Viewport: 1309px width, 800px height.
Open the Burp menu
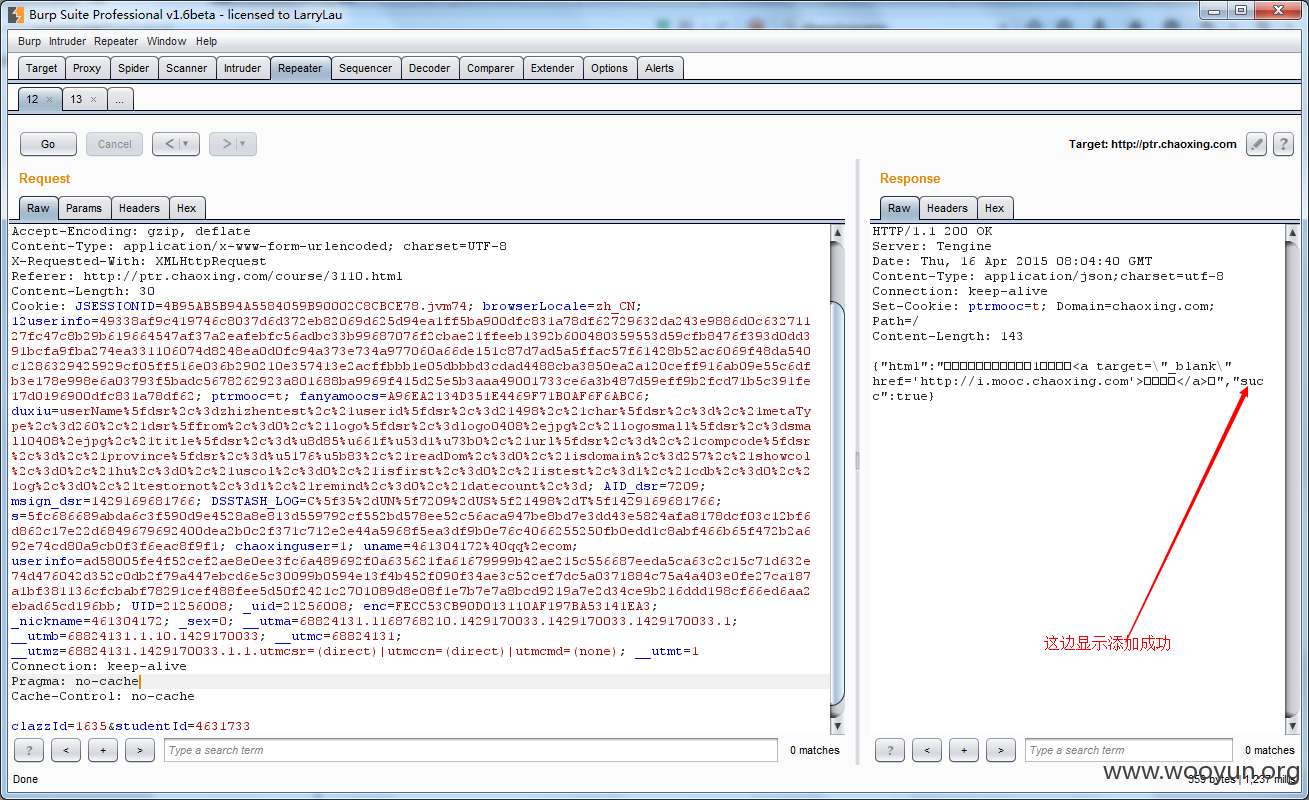click(30, 41)
